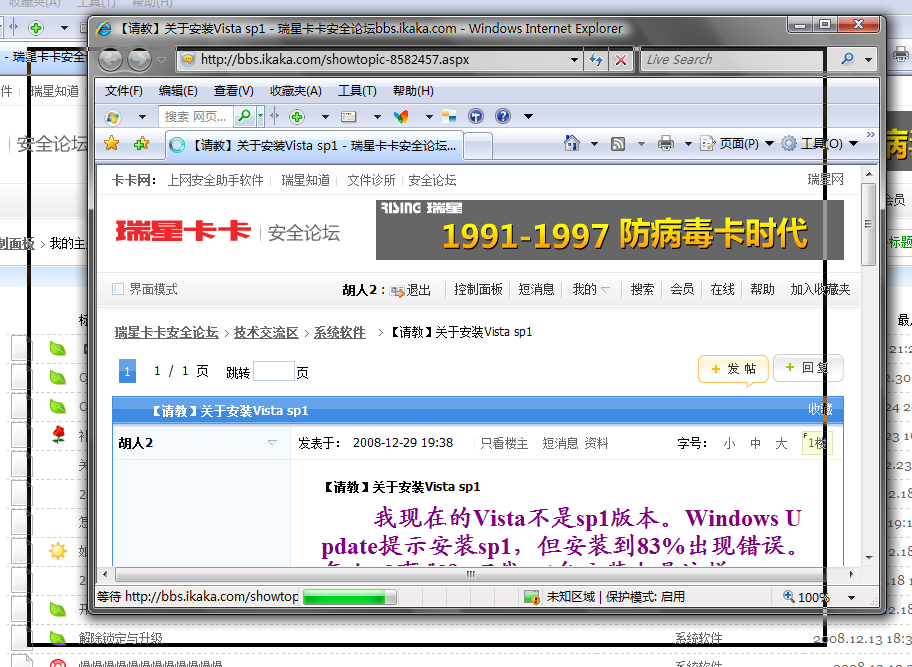Open the 文件(F) menu
Screen dimensions: 912x667
click(x=123, y=91)
